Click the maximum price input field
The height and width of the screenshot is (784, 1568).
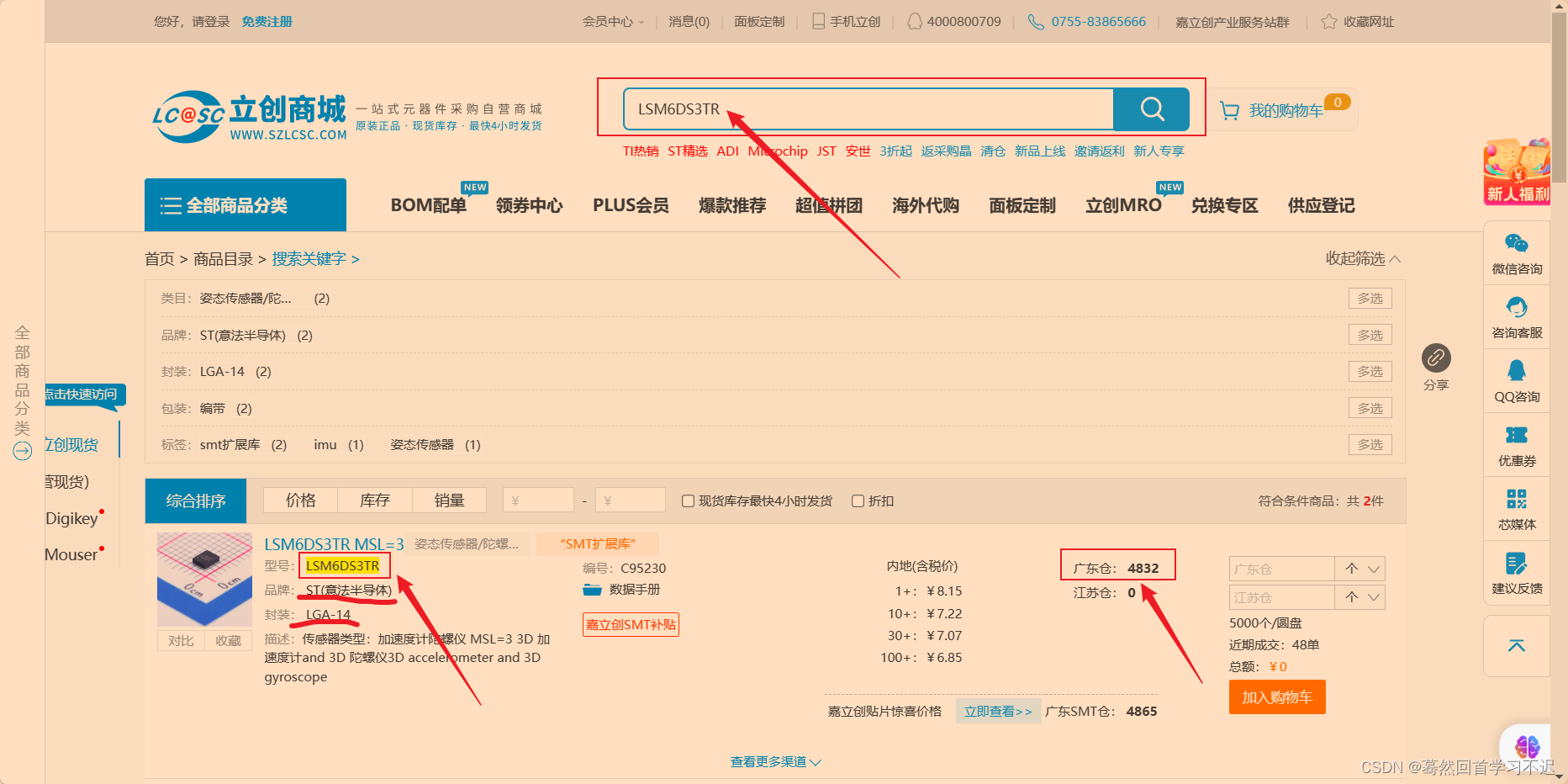pos(631,501)
